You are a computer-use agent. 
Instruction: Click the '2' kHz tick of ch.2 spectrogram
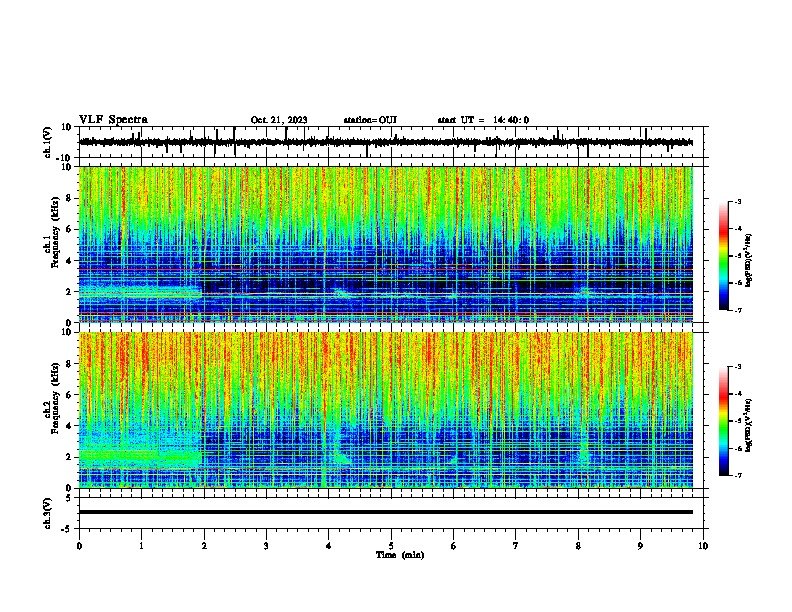click(x=69, y=457)
